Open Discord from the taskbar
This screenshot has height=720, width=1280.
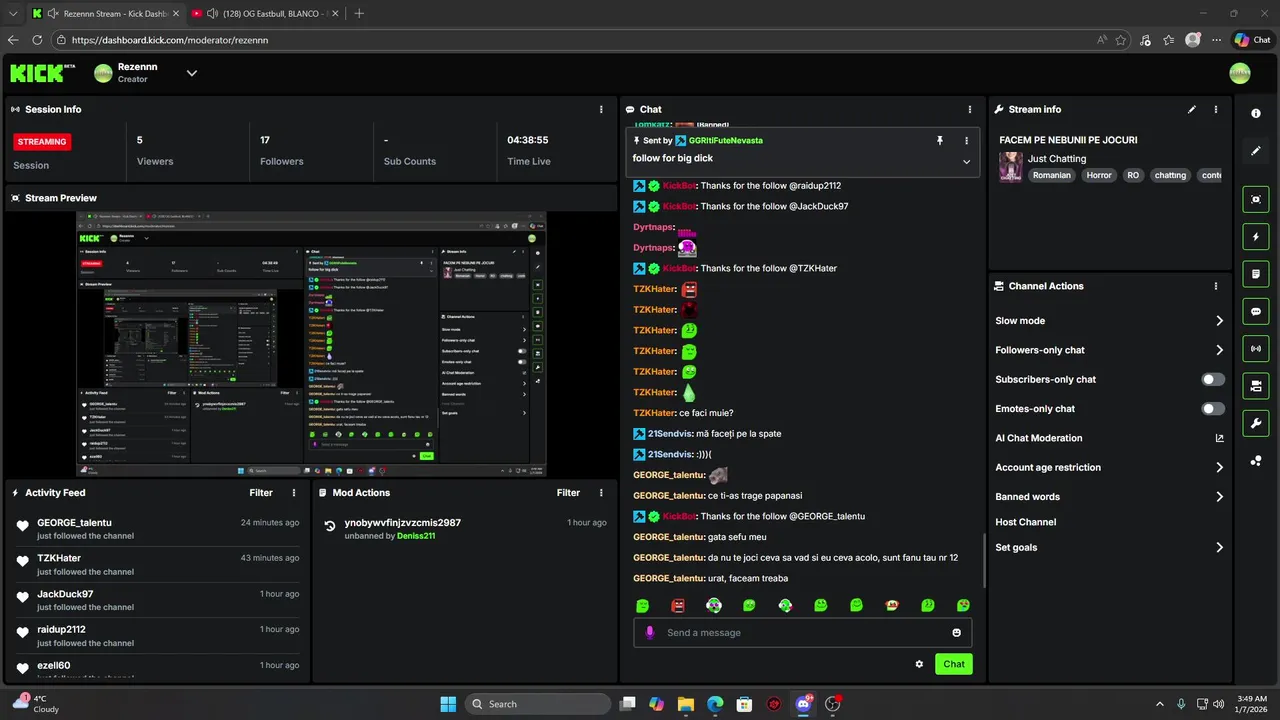pyautogui.click(x=803, y=704)
